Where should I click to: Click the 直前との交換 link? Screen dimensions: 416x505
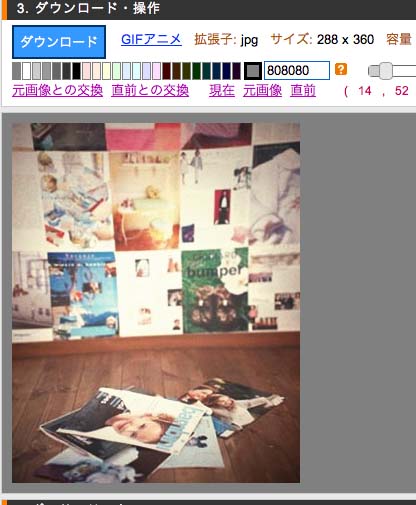[x=150, y=91]
